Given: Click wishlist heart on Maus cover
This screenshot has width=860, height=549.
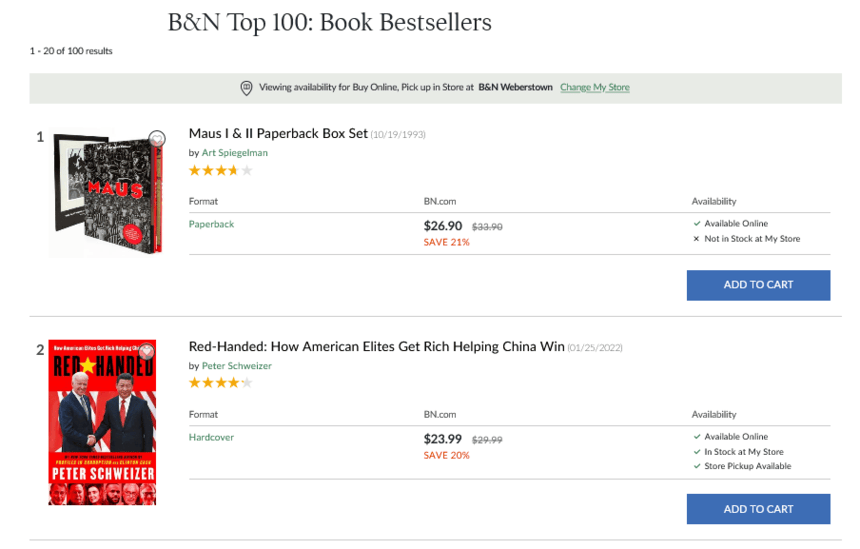Looking at the screenshot, I should pos(156,139).
